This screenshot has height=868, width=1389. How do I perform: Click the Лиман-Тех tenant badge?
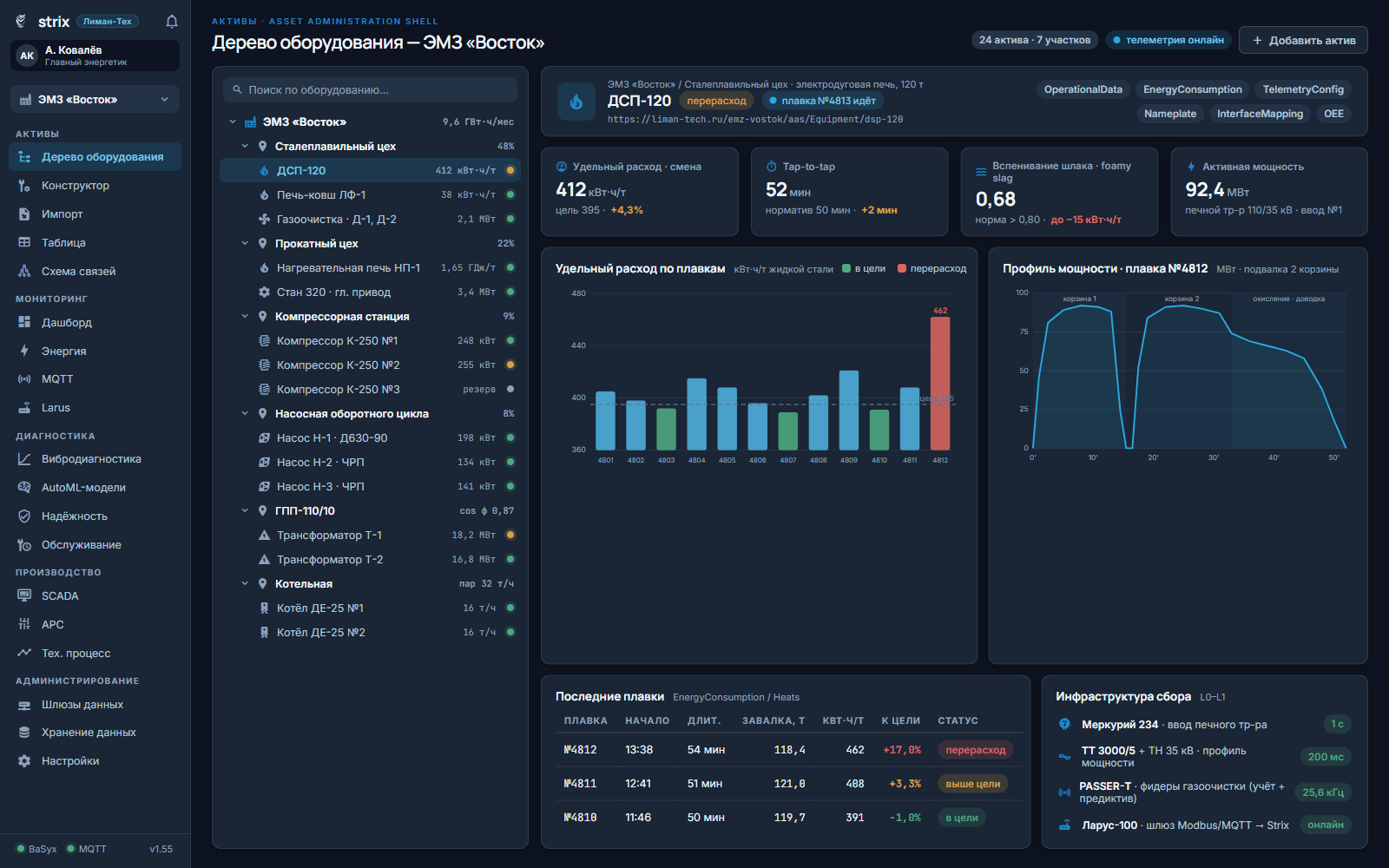[108, 22]
